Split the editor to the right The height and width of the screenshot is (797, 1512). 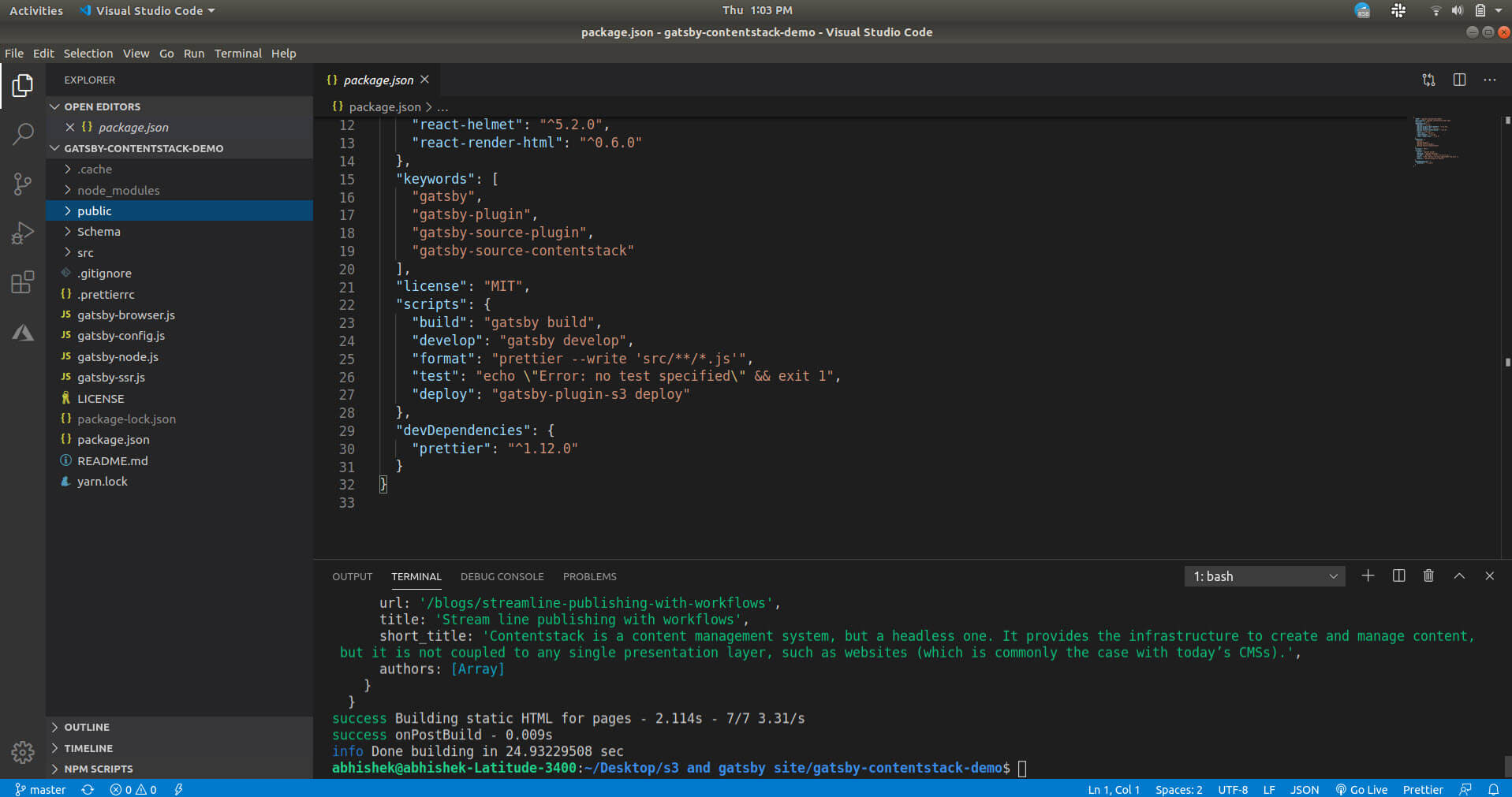(1459, 80)
